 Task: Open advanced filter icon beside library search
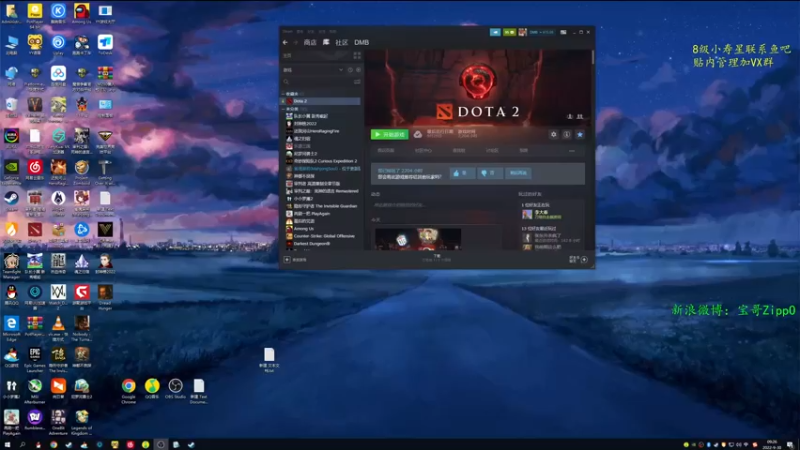(357, 82)
